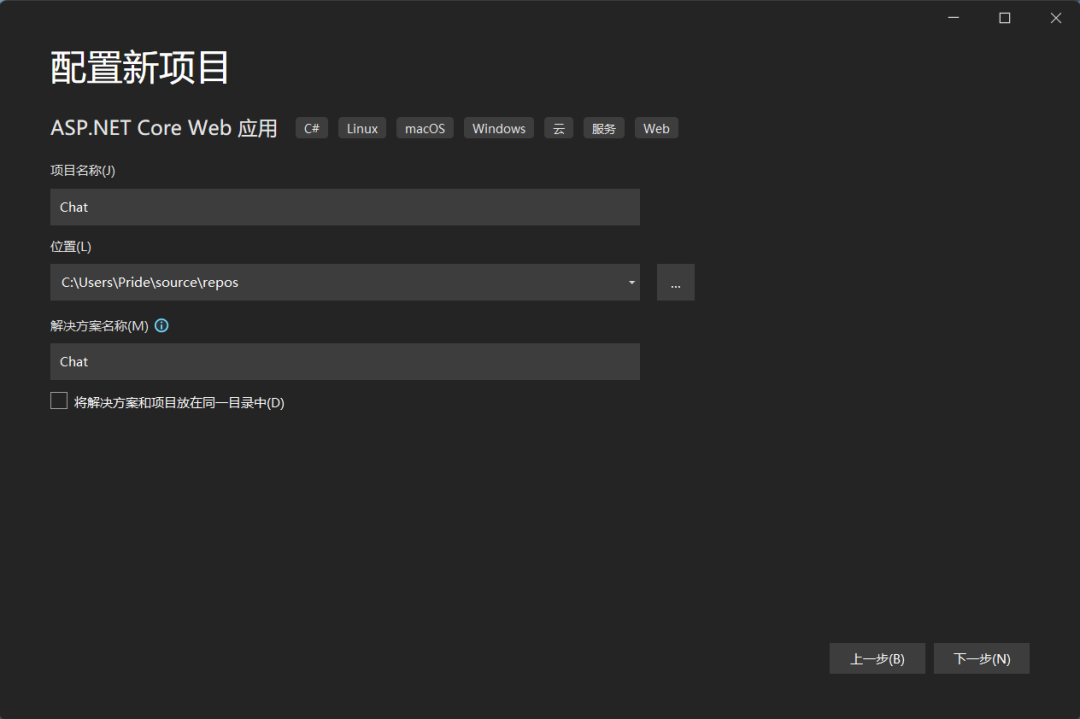Click the Linux tag

click(x=362, y=128)
